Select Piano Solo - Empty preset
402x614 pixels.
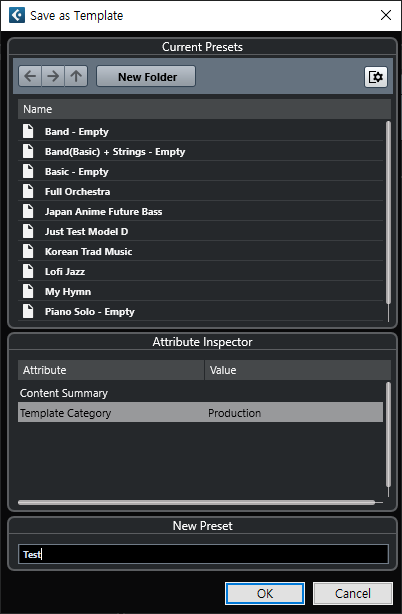[200, 311]
